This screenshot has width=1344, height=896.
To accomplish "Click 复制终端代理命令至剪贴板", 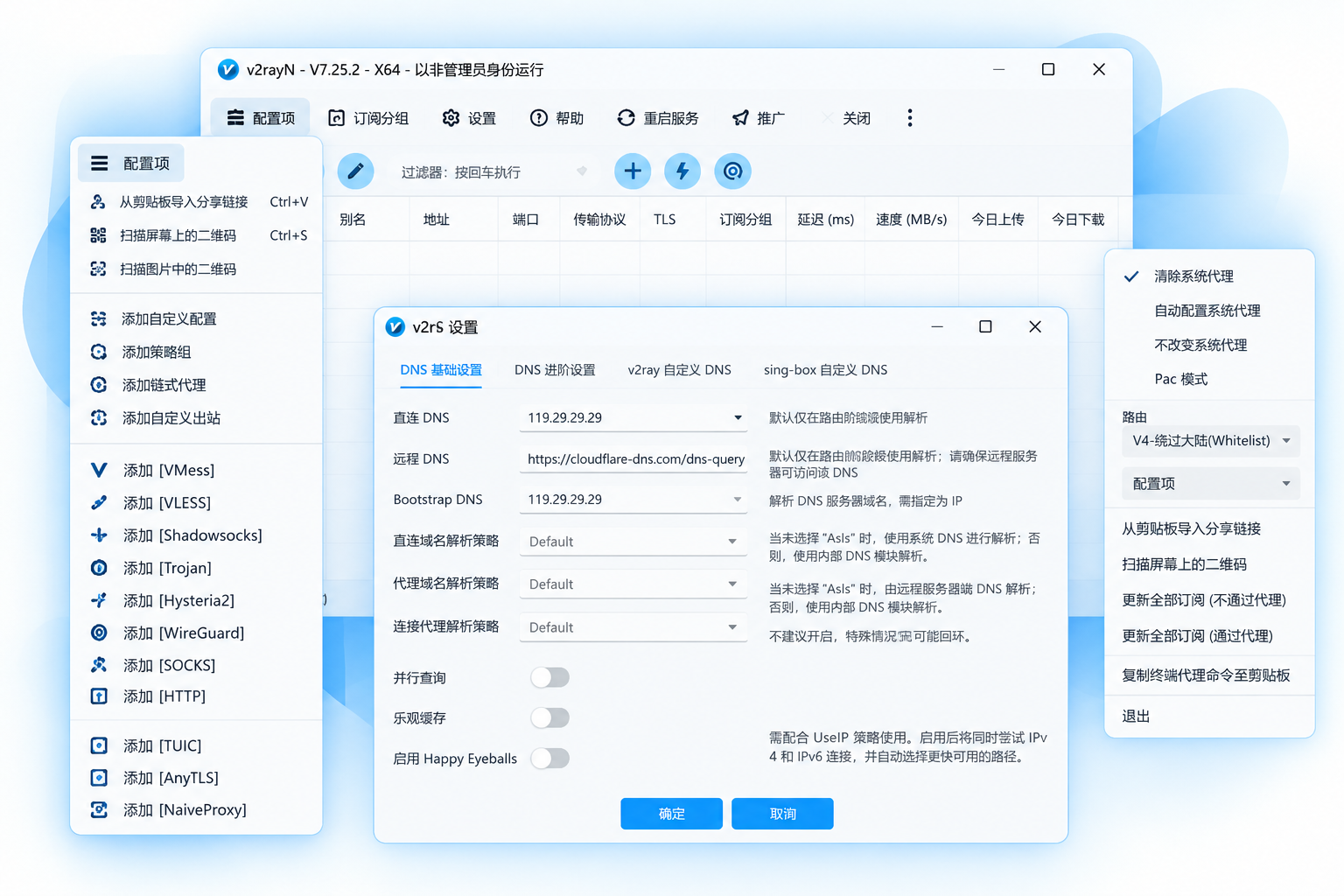I will (x=1206, y=675).
